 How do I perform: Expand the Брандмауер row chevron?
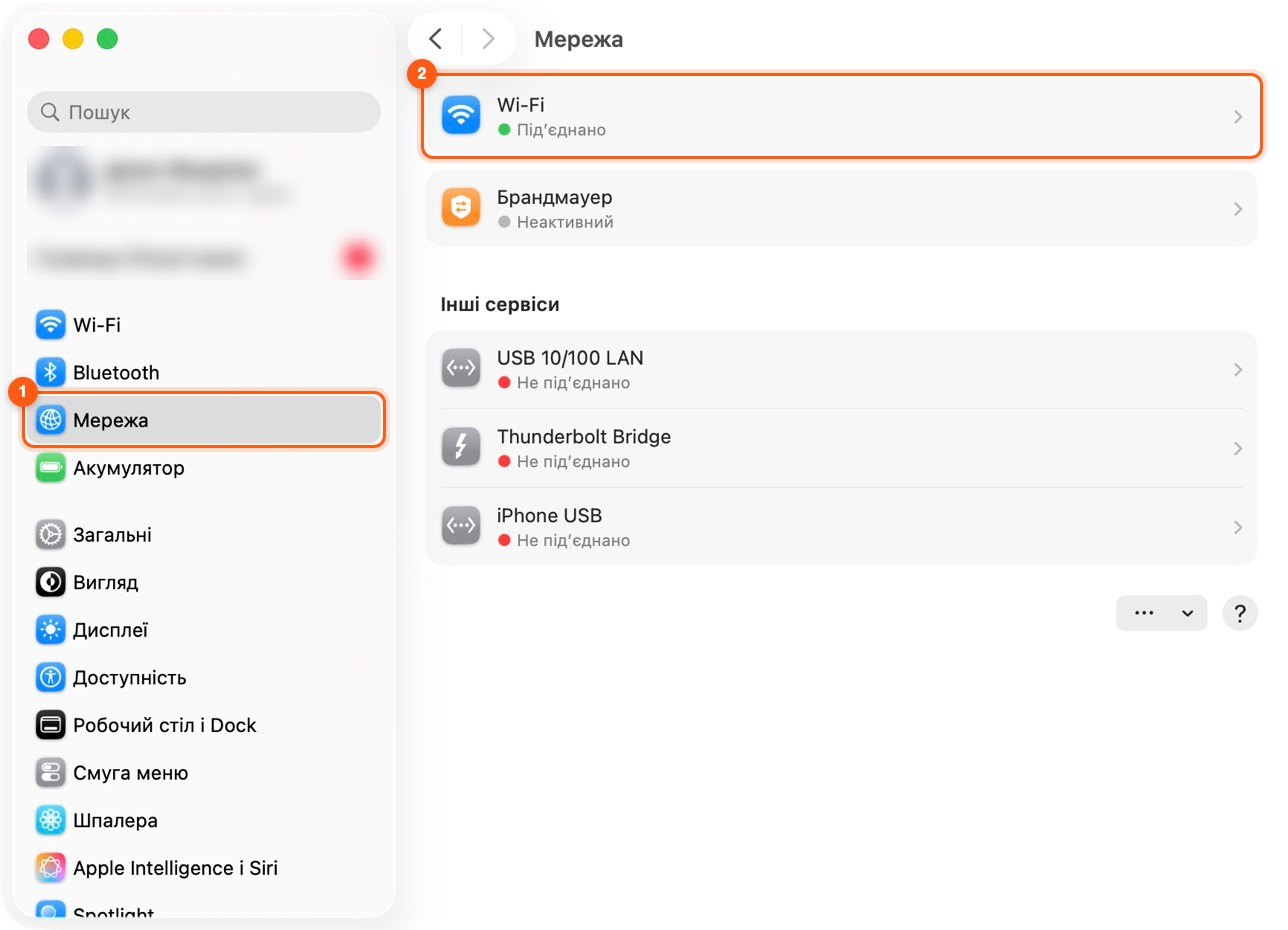[x=1238, y=209]
